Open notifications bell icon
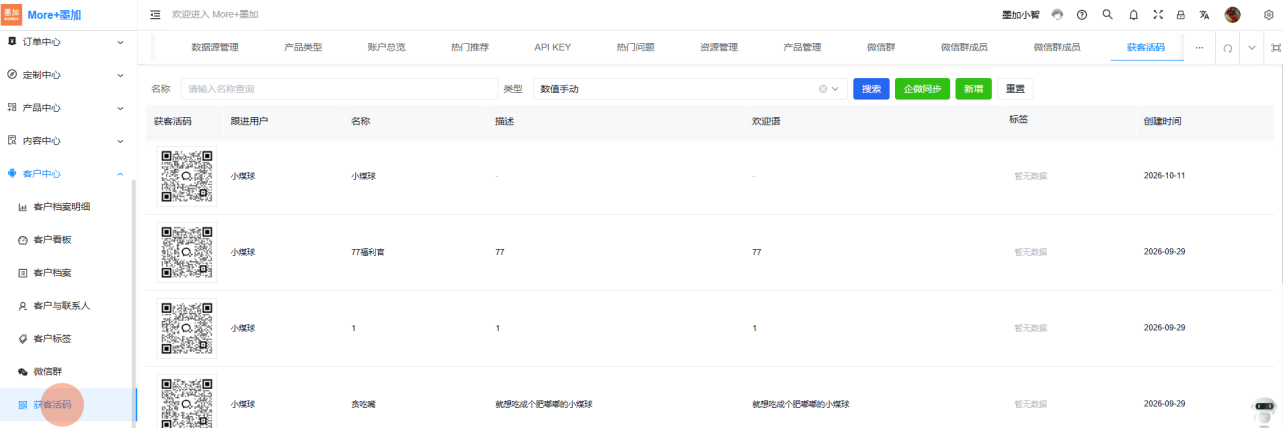Image resolution: width=1283 pixels, height=428 pixels. [x=1133, y=15]
